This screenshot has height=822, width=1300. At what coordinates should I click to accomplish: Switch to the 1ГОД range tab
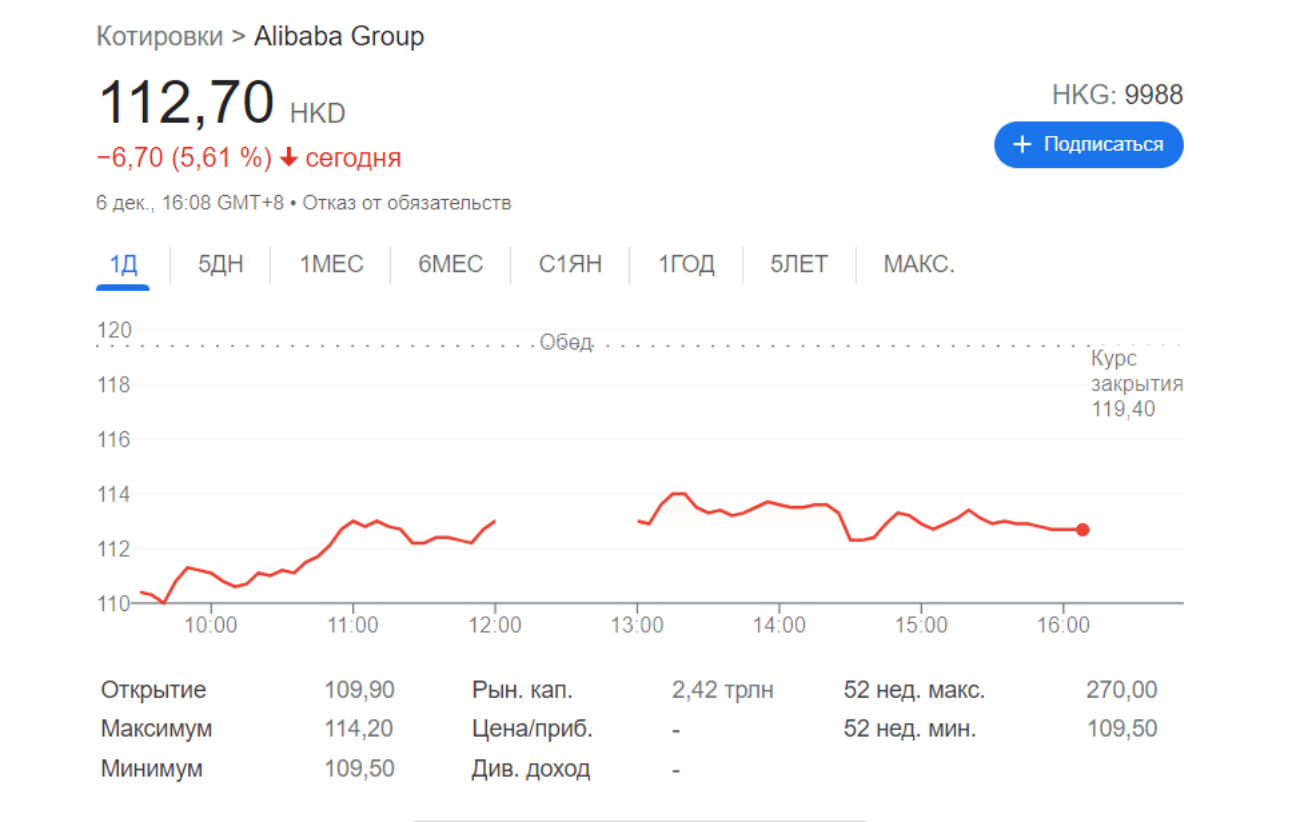(686, 265)
